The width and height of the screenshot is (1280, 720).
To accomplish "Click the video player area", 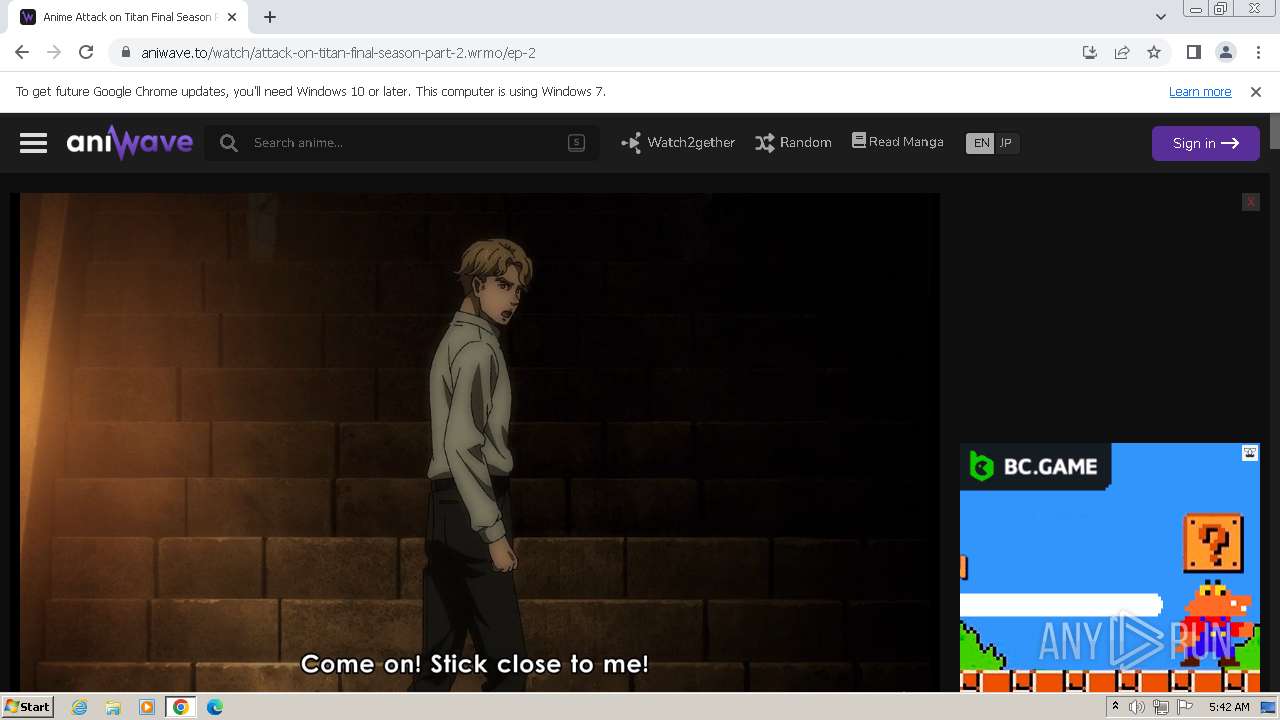I will (480, 442).
